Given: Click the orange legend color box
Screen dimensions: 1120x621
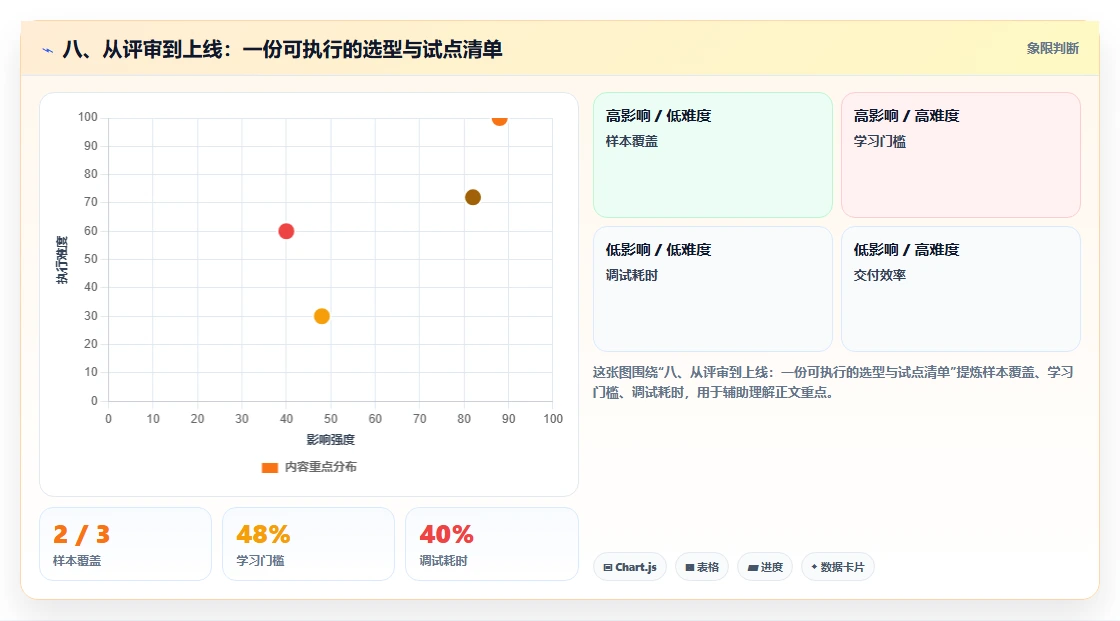Looking at the screenshot, I should [x=269, y=468].
